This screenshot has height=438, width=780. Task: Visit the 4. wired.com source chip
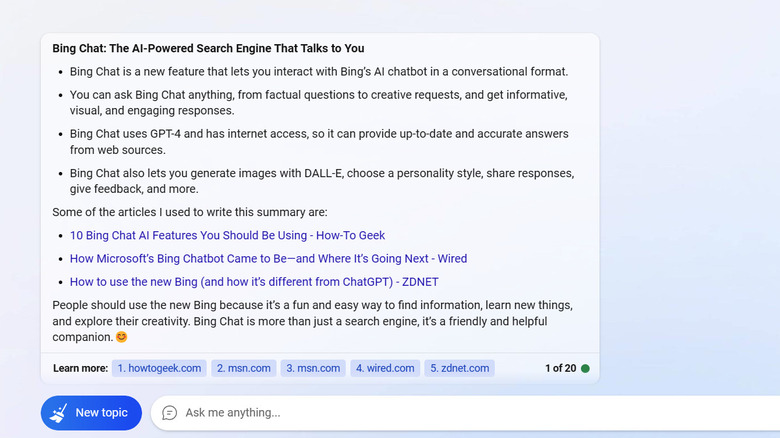click(384, 368)
